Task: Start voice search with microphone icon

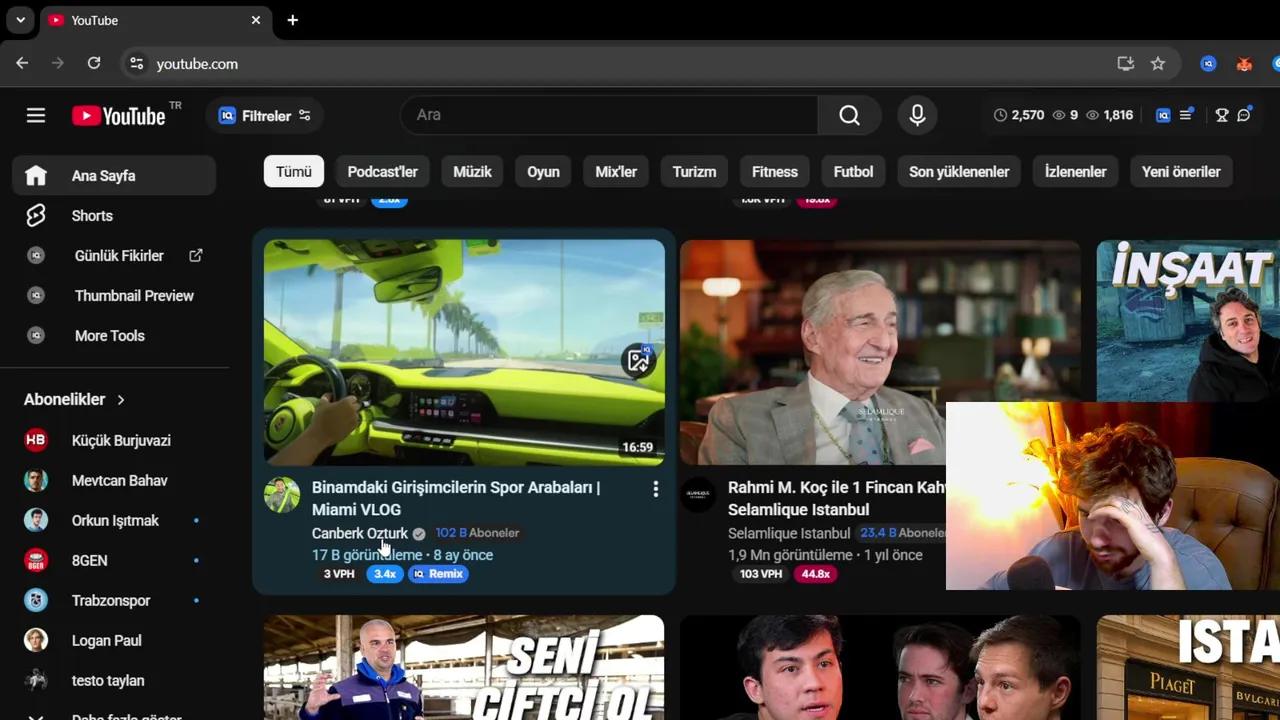Action: [917, 115]
